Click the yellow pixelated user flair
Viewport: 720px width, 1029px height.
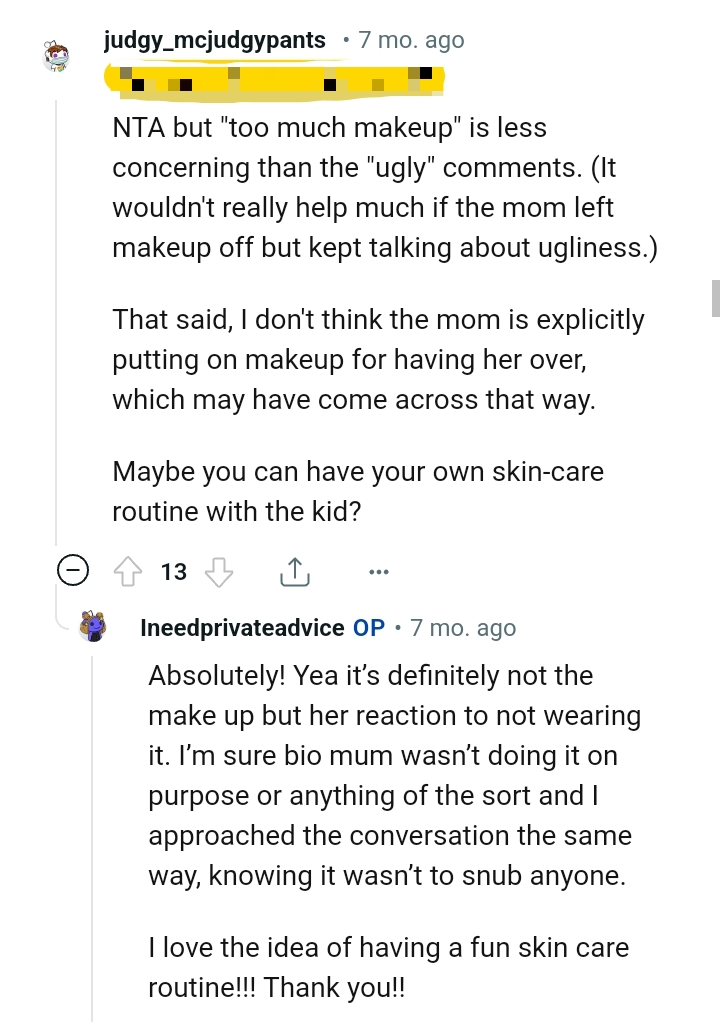274,78
